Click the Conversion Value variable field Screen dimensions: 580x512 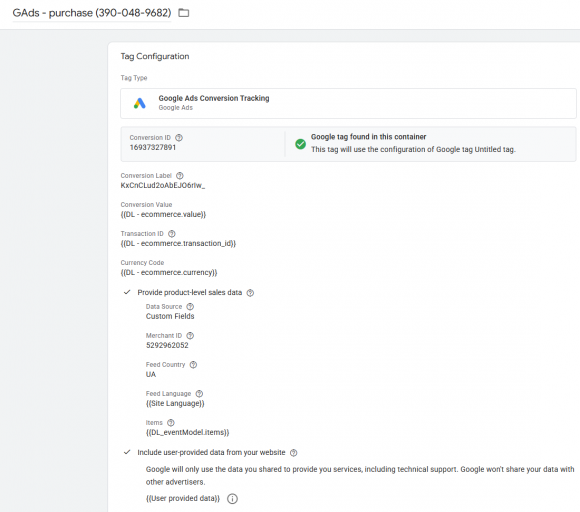tap(163, 215)
